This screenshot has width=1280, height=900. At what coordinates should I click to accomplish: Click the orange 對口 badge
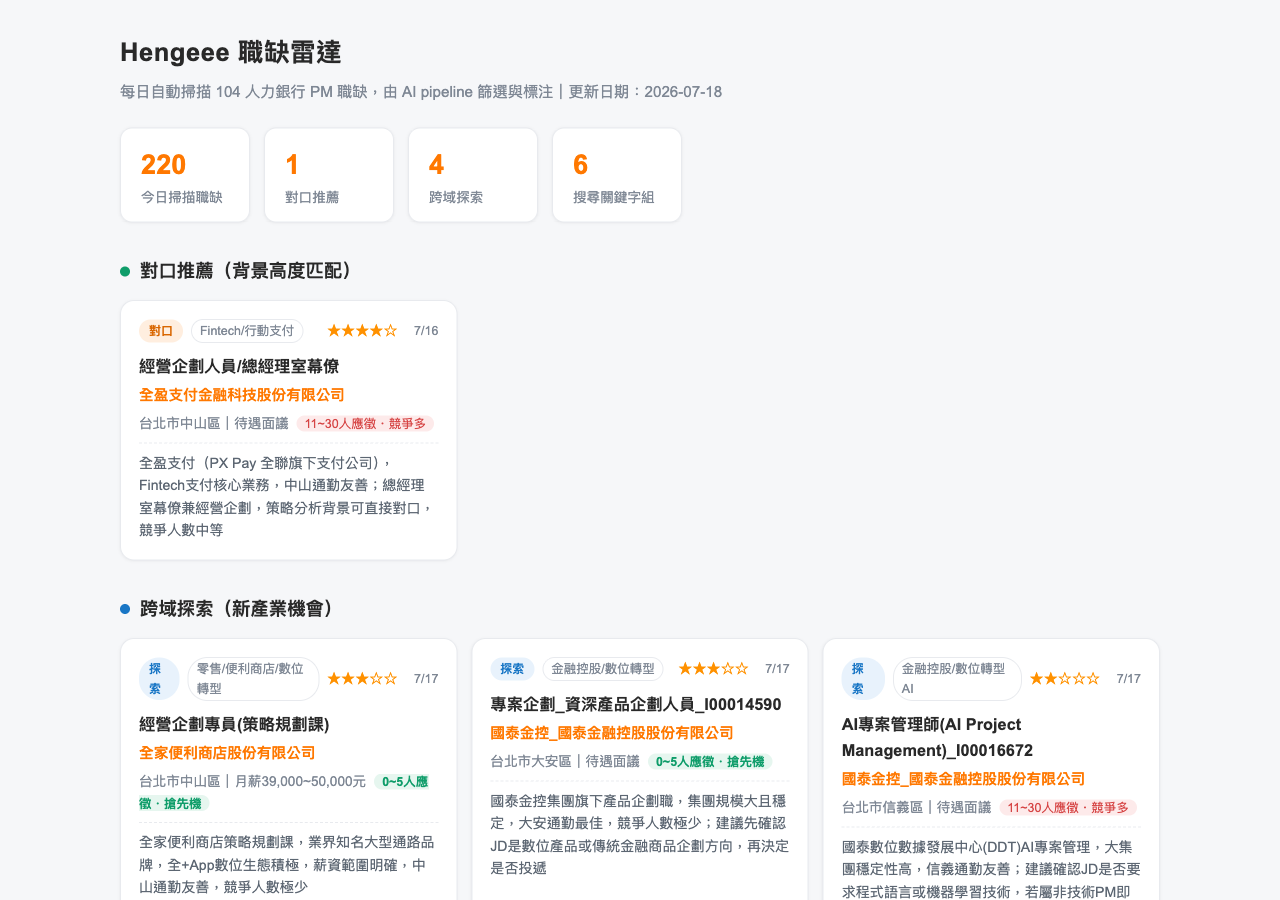click(x=161, y=331)
